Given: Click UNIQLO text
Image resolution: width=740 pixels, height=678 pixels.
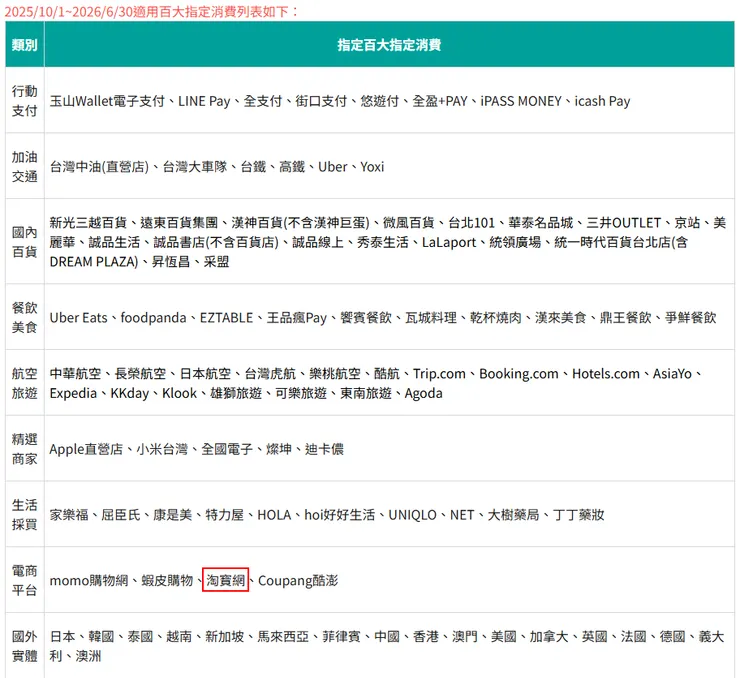Looking at the screenshot, I should (412, 515).
